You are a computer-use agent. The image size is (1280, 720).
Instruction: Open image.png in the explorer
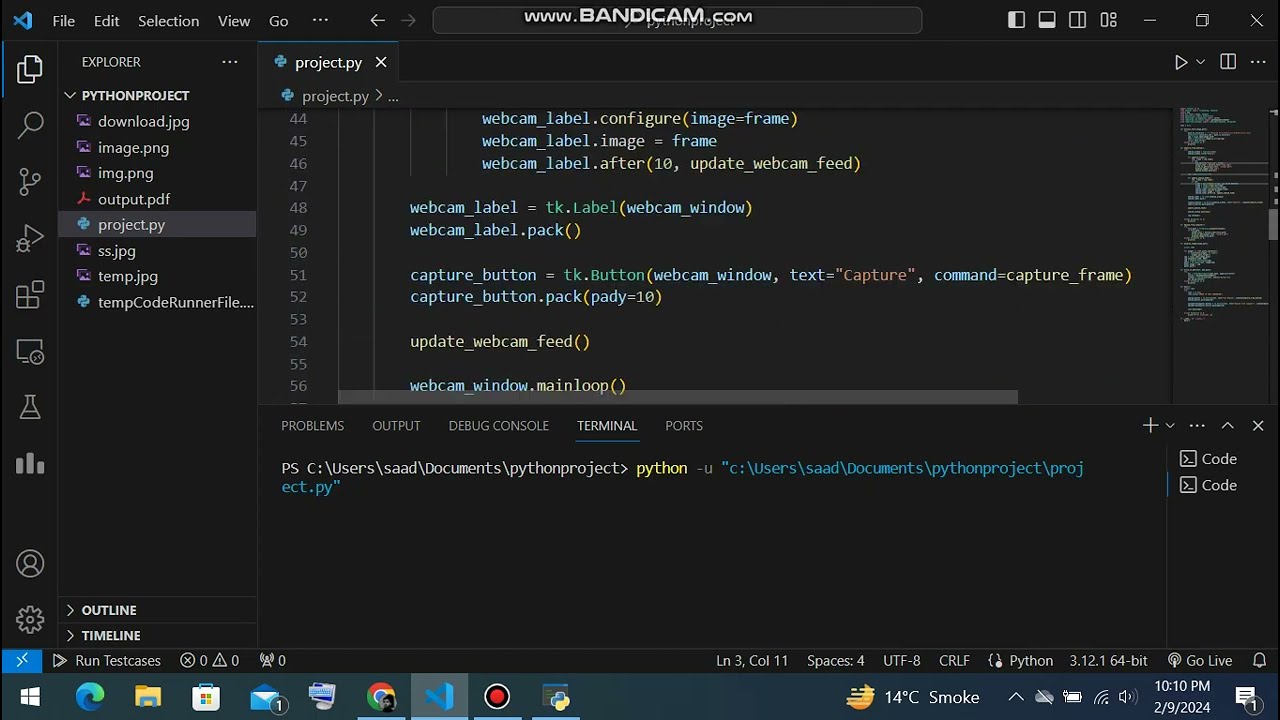click(133, 147)
